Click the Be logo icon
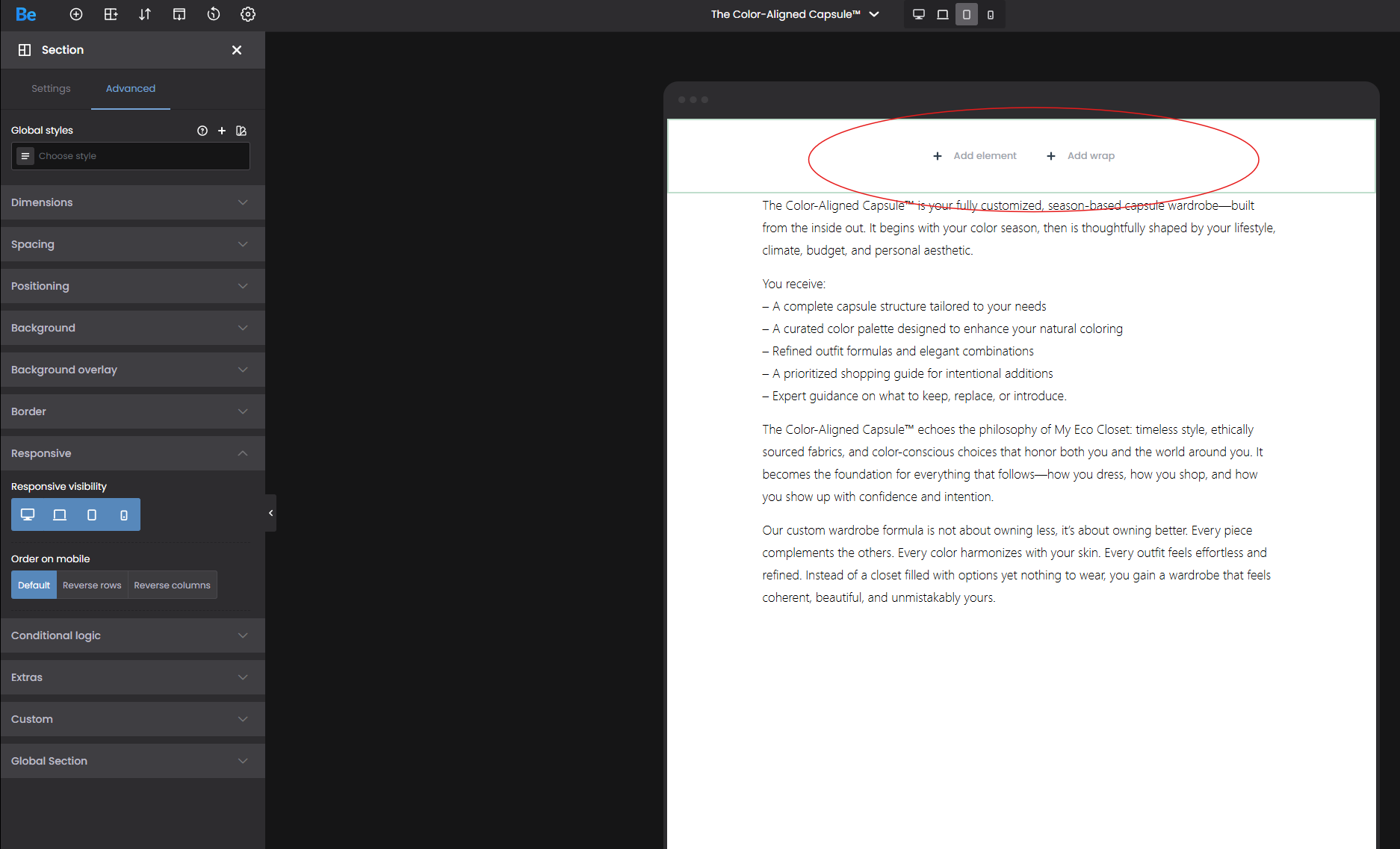Image resolution: width=1400 pixels, height=849 pixels. tap(26, 14)
